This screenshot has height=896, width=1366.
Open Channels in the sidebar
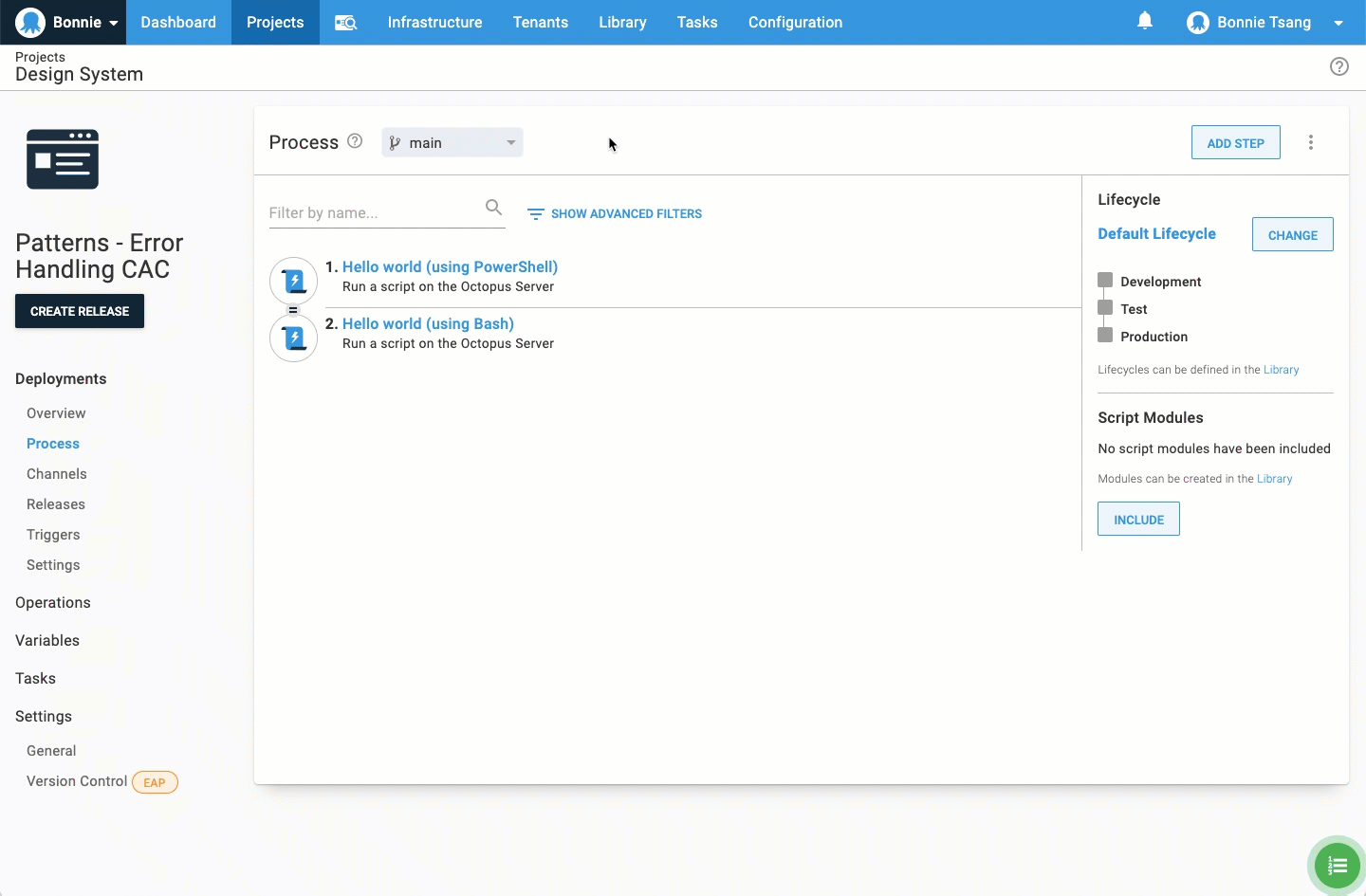[57, 474]
